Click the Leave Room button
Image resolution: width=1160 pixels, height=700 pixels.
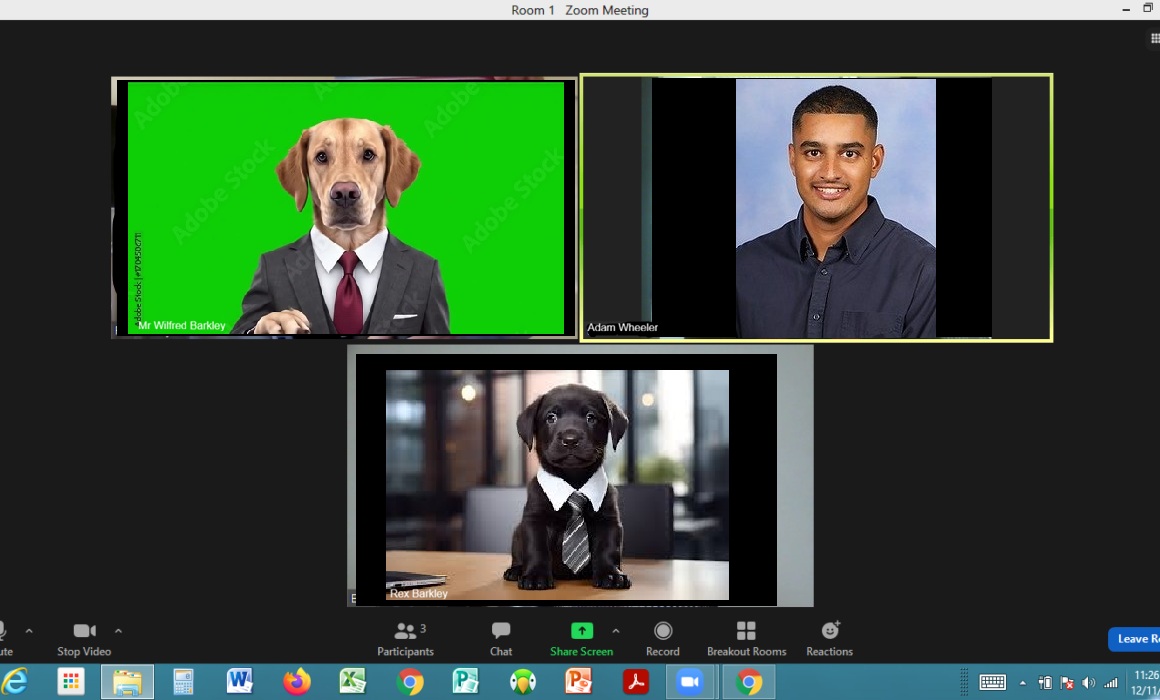(1134, 639)
